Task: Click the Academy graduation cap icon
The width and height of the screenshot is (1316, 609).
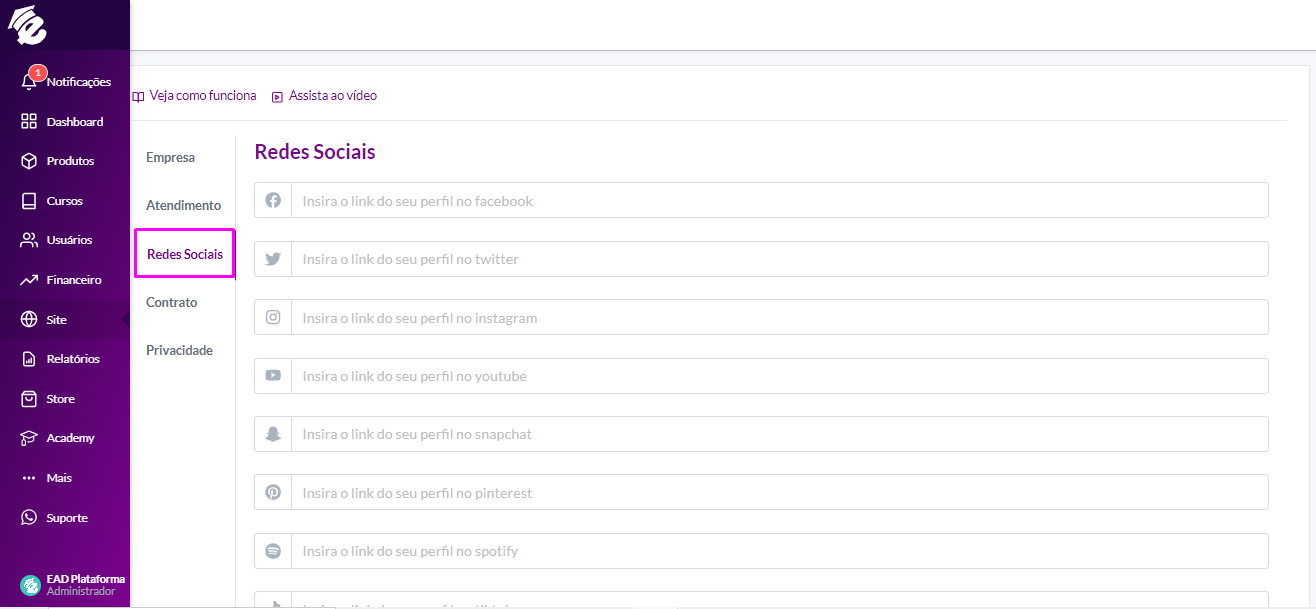Action: tap(29, 438)
